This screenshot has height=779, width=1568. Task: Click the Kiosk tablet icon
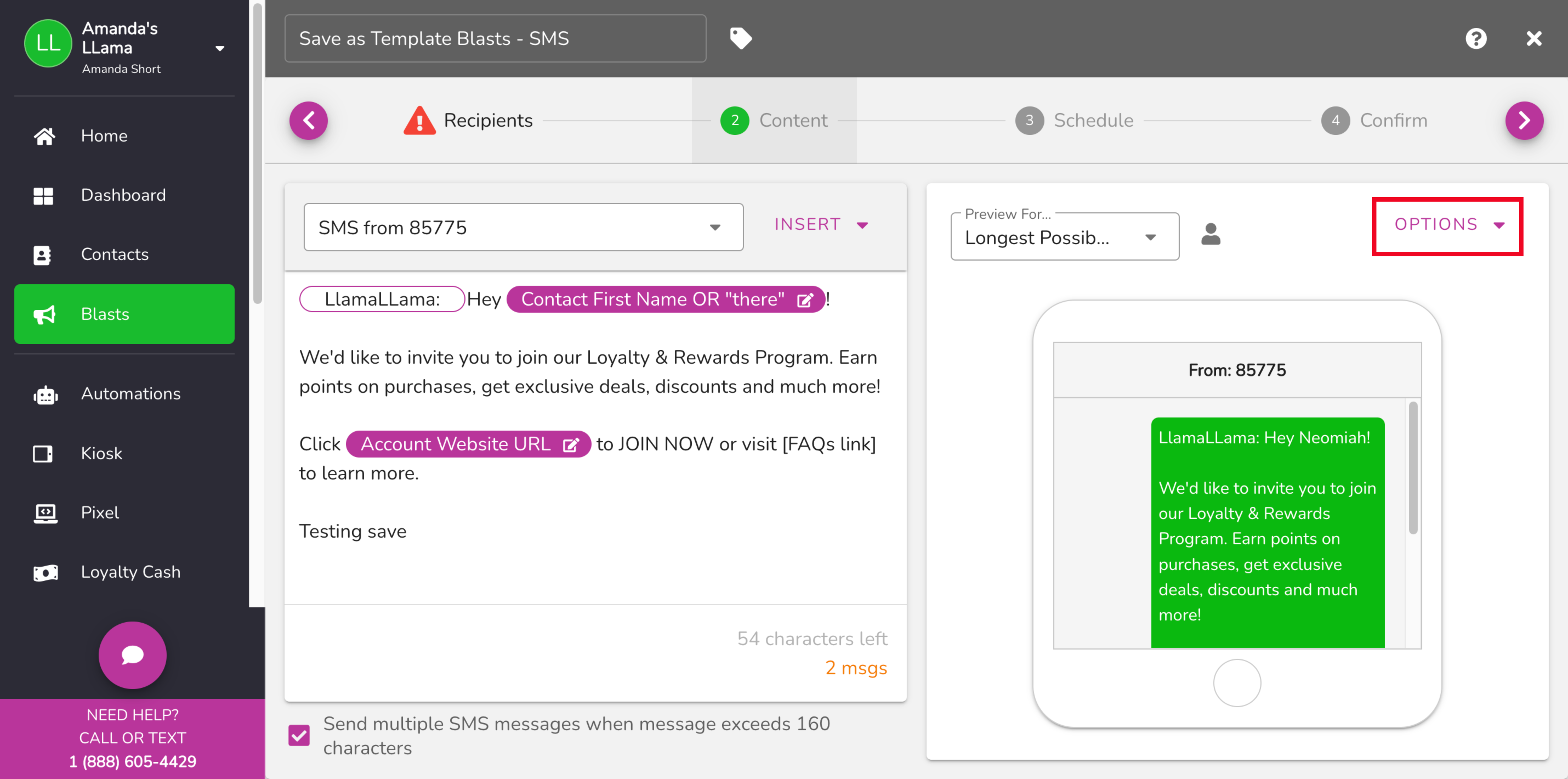[x=42, y=453]
